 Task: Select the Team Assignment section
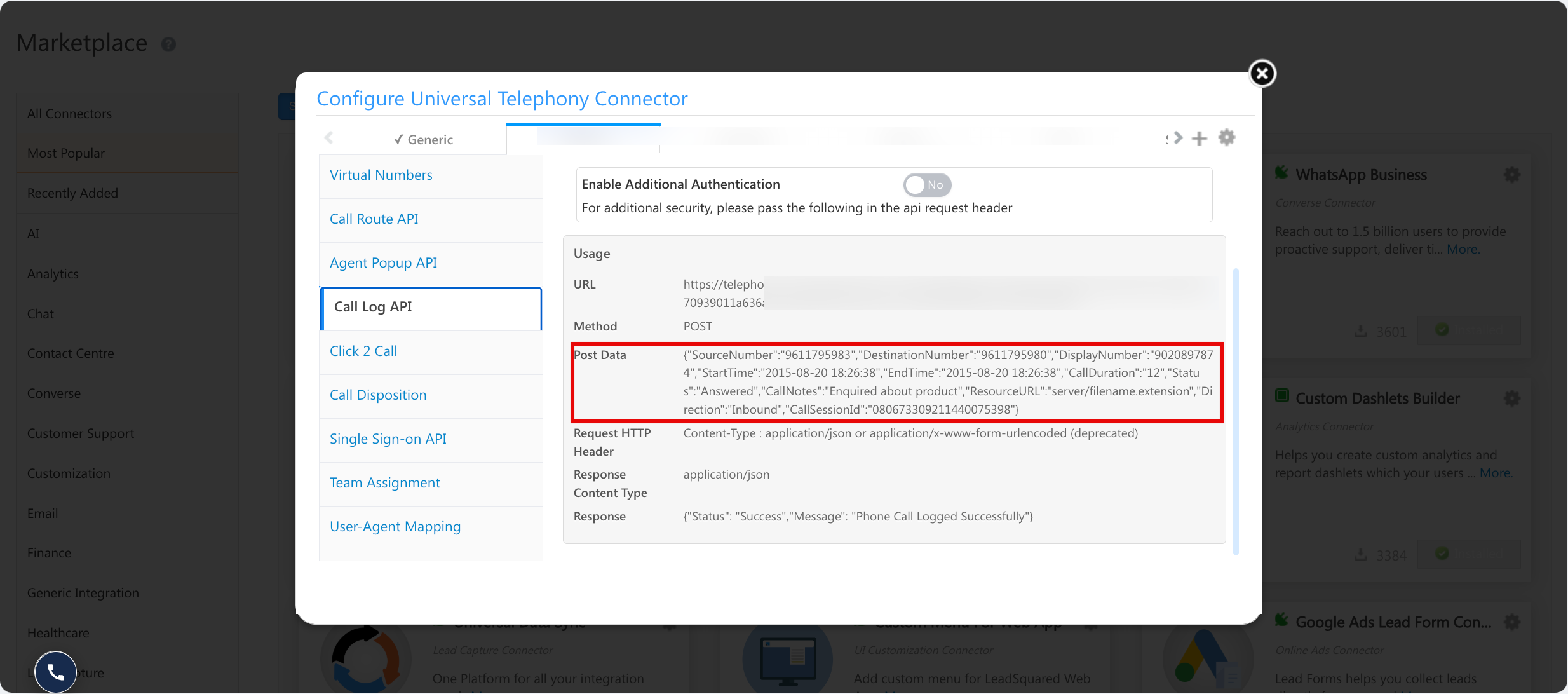431,483
